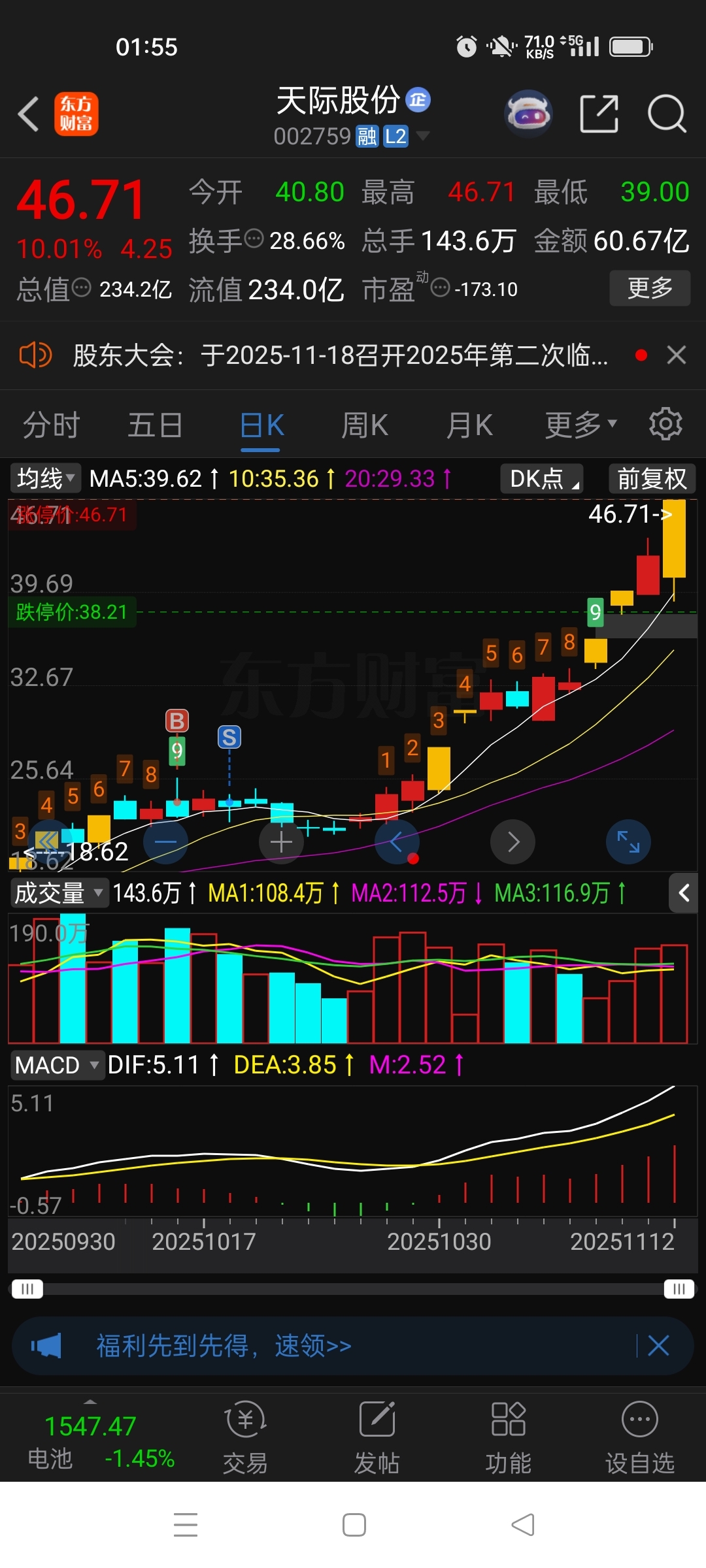Open the 交易 trade button
This screenshot has width=706, height=1568.
[x=246, y=1437]
